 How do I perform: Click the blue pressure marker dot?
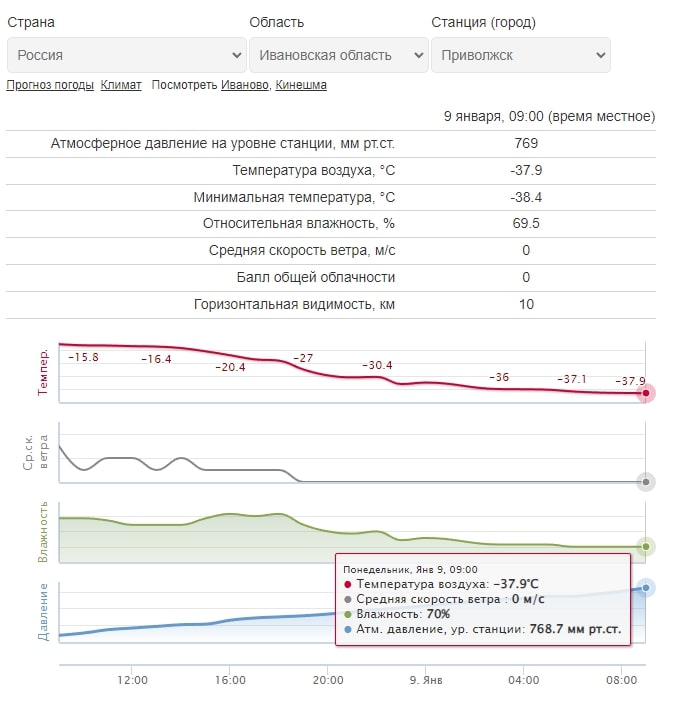click(x=645, y=588)
